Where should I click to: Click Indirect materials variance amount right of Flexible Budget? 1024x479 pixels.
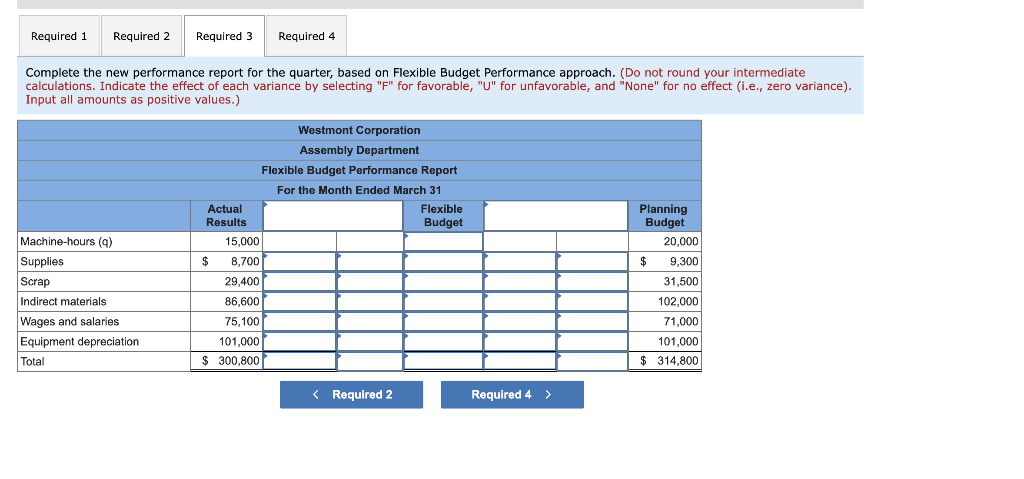tap(520, 301)
